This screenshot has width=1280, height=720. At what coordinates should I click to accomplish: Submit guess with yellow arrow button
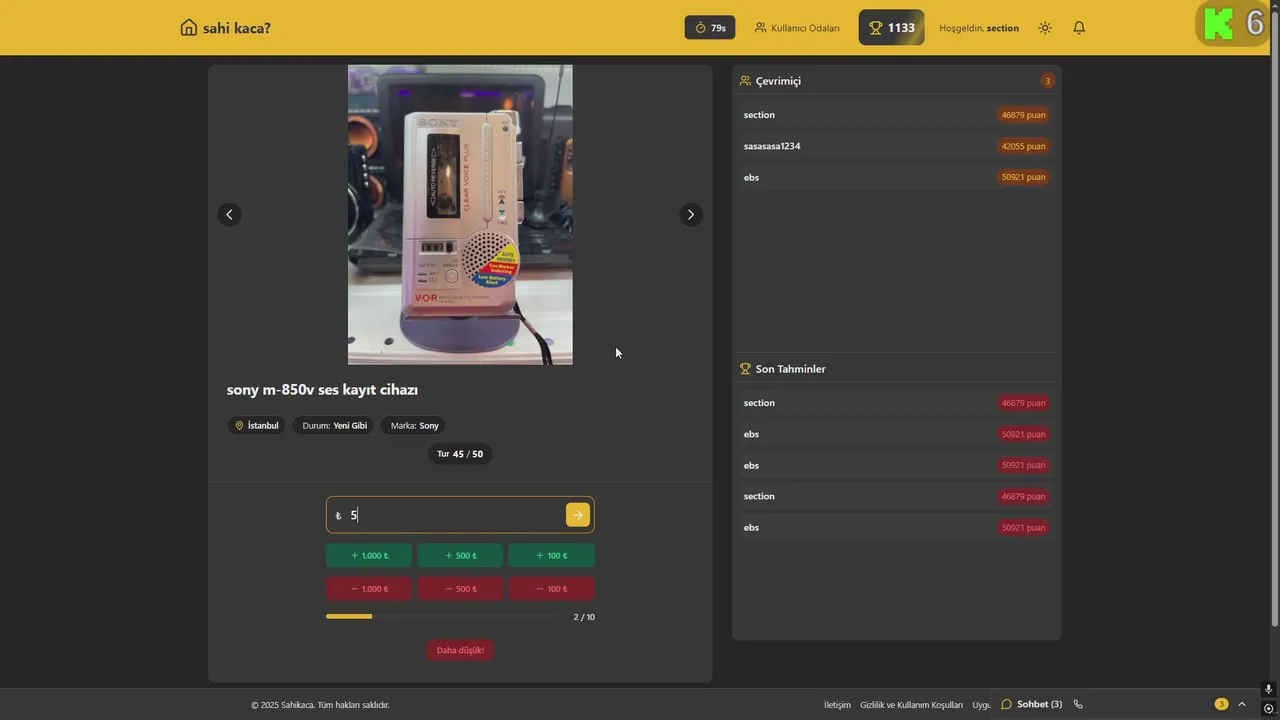(577, 515)
